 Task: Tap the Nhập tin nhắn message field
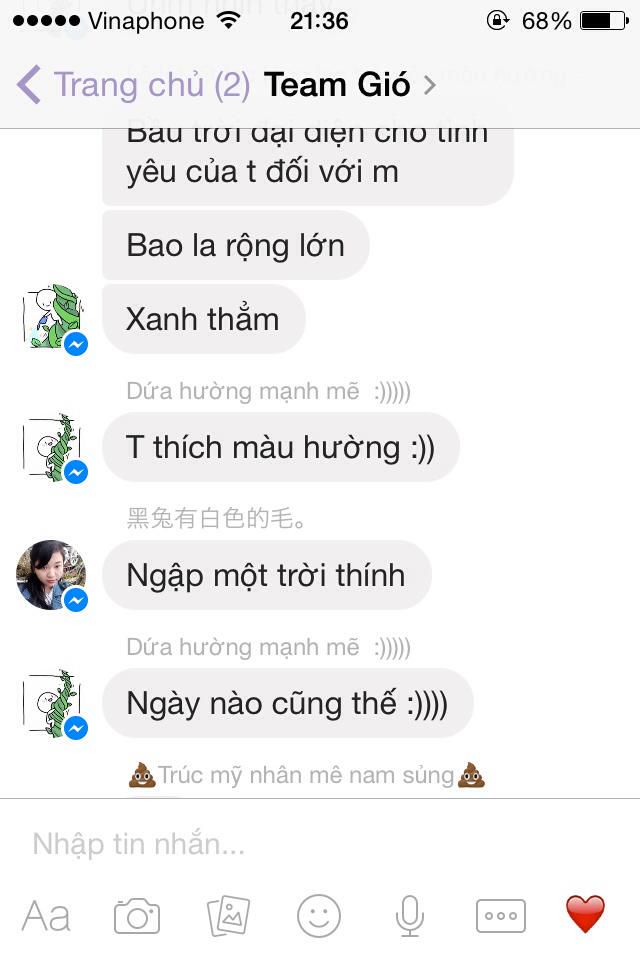coord(320,844)
